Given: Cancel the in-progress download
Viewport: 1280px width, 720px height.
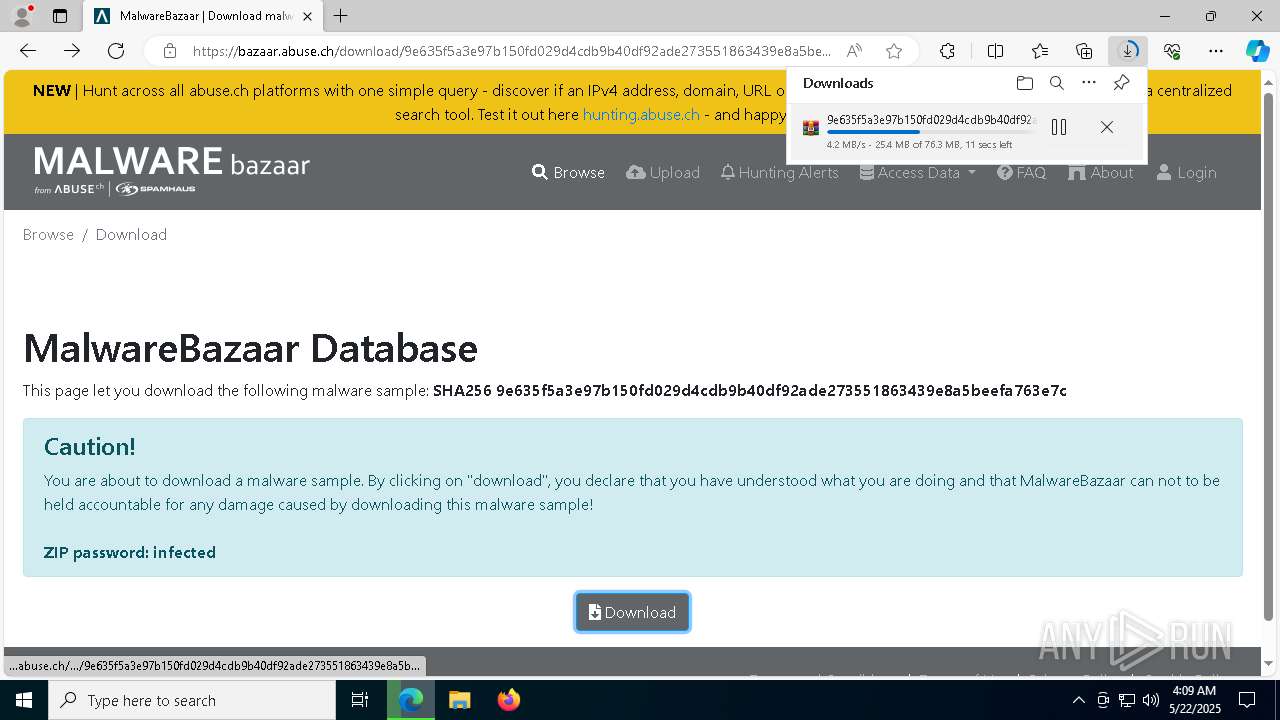Looking at the screenshot, I should click(1106, 127).
